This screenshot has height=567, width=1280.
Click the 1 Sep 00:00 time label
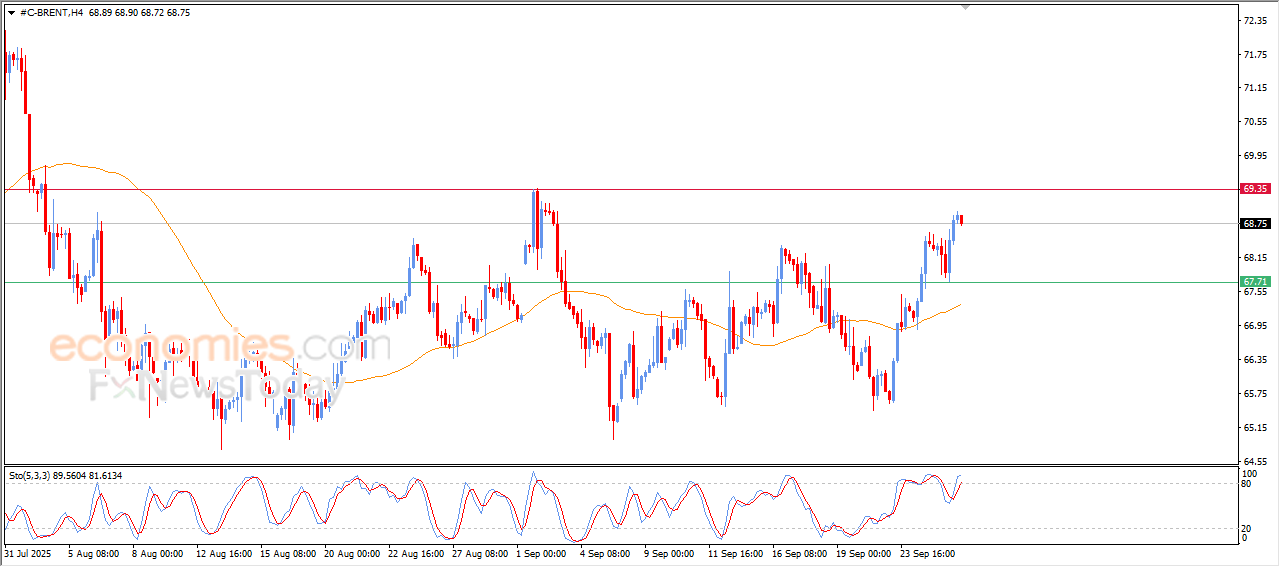(541, 552)
